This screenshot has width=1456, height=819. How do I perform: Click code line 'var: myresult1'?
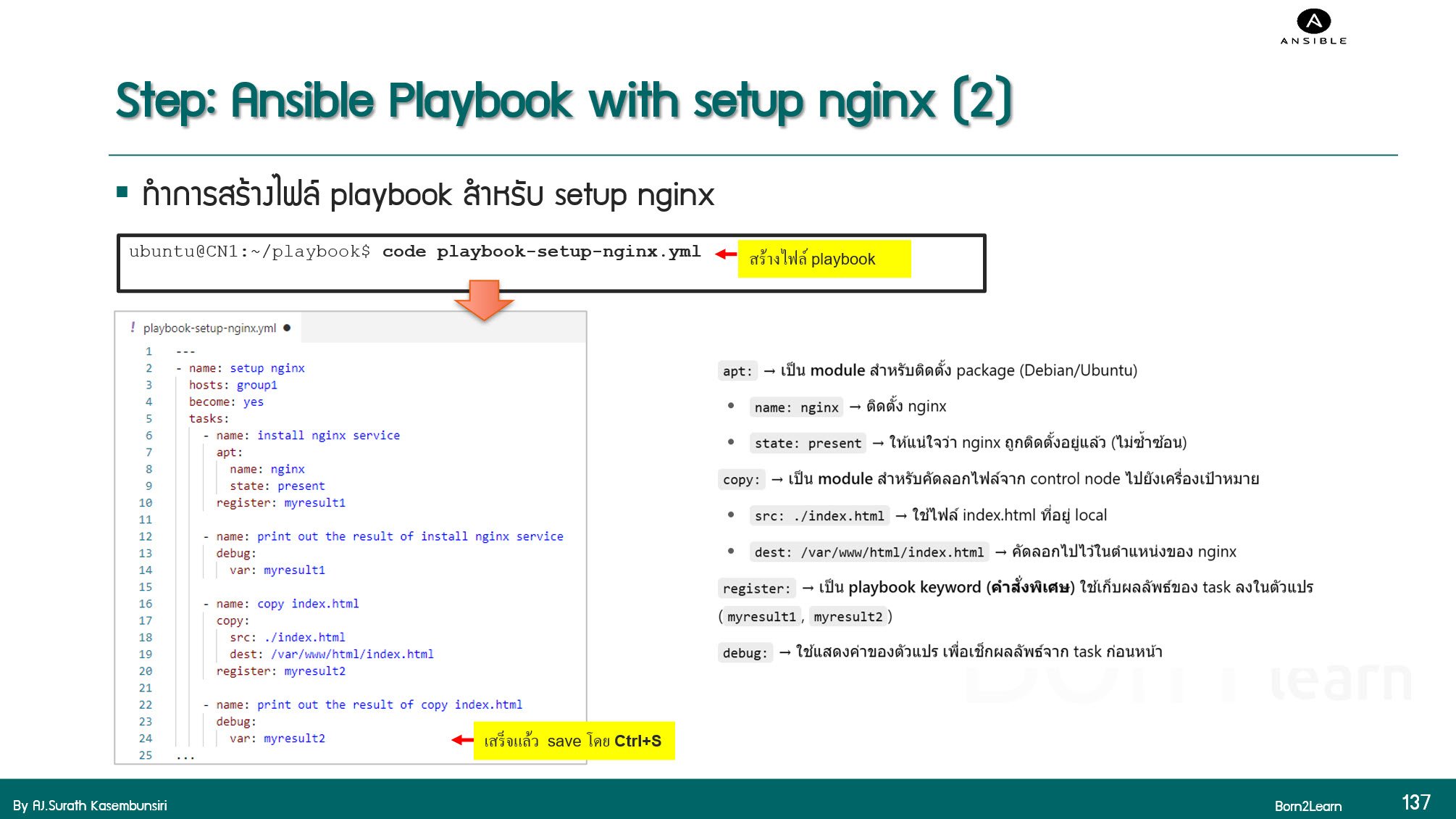click(x=277, y=570)
